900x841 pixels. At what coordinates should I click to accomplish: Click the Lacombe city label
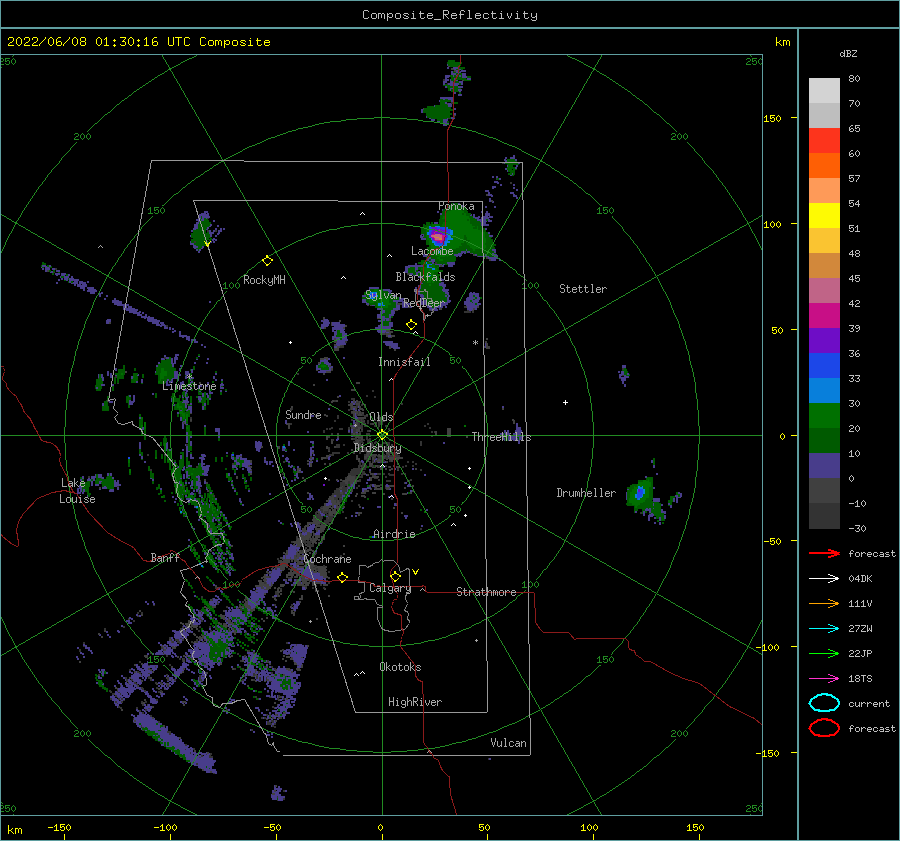click(432, 251)
